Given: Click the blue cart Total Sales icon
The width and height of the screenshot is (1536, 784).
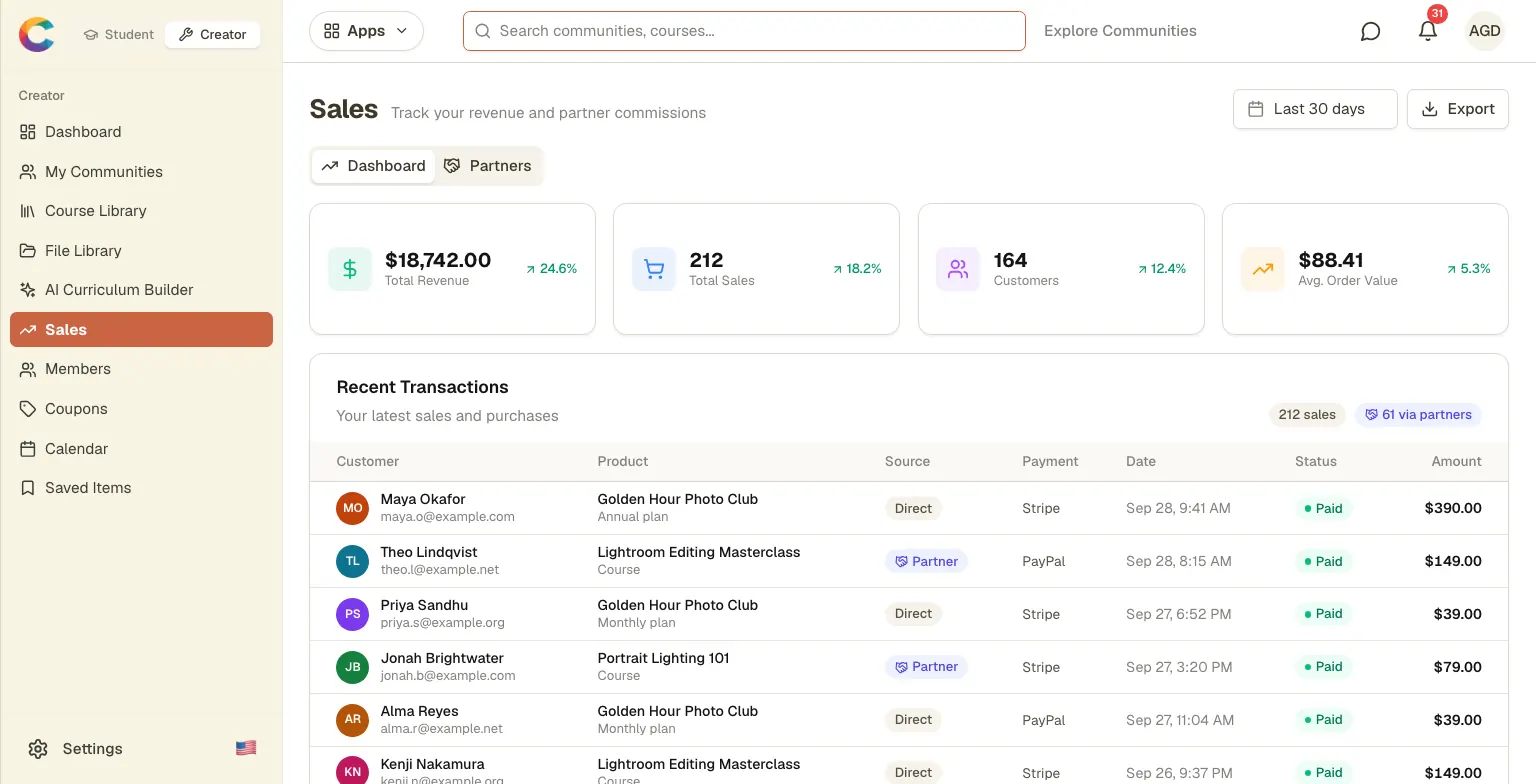Looking at the screenshot, I should [x=654, y=269].
